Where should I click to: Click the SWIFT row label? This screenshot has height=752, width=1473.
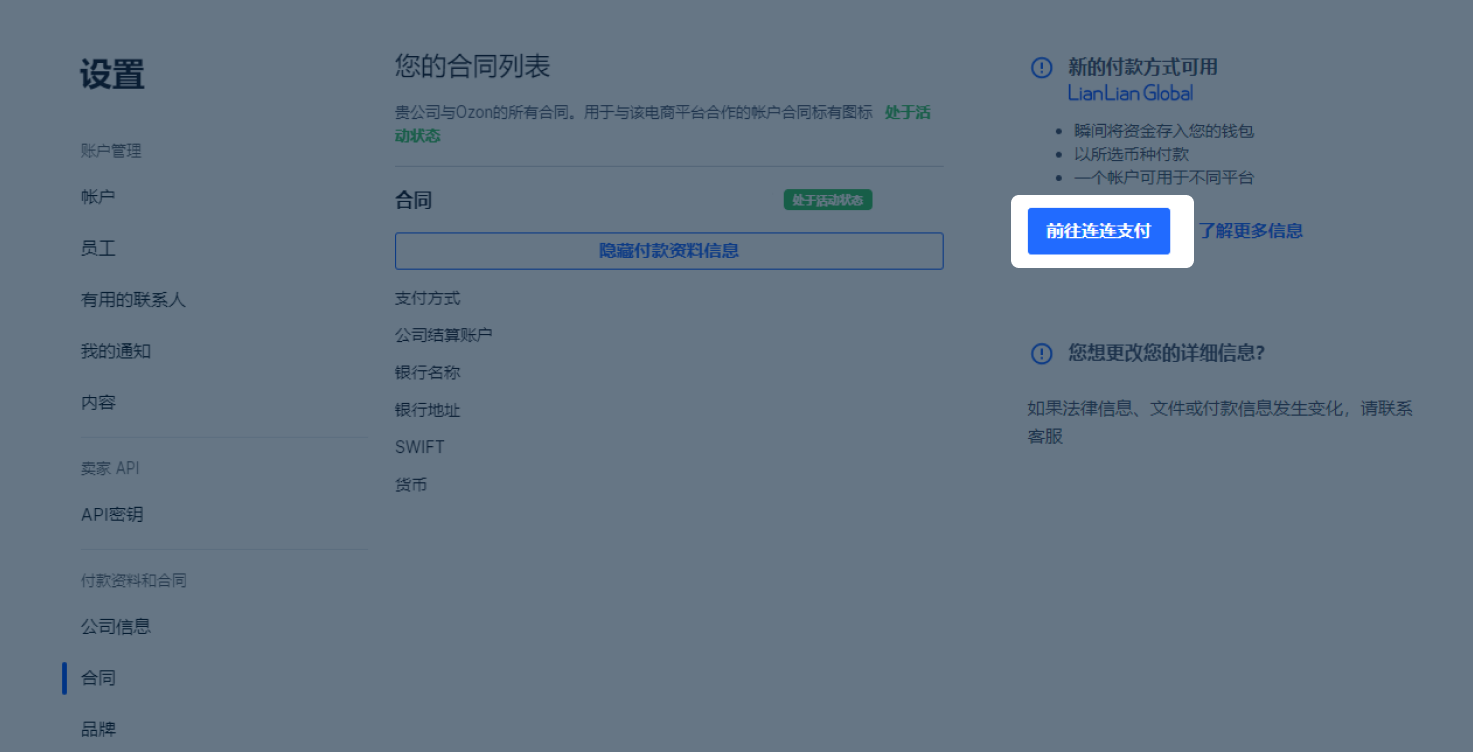[x=420, y=447]
